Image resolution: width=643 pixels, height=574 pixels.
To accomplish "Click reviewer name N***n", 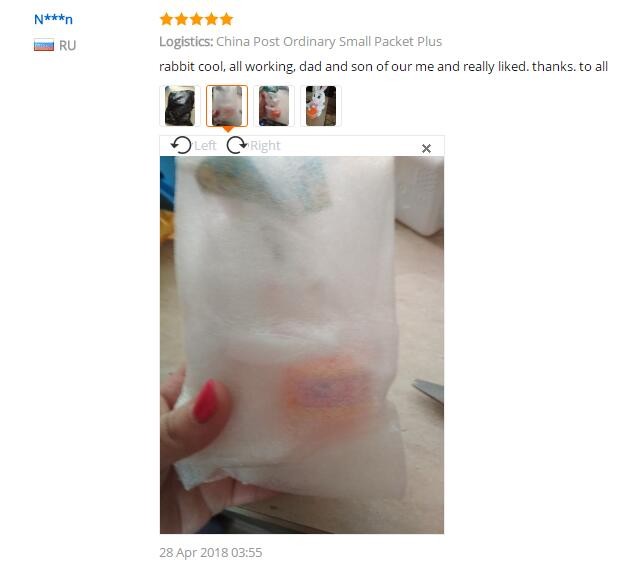I will [53, 19].
